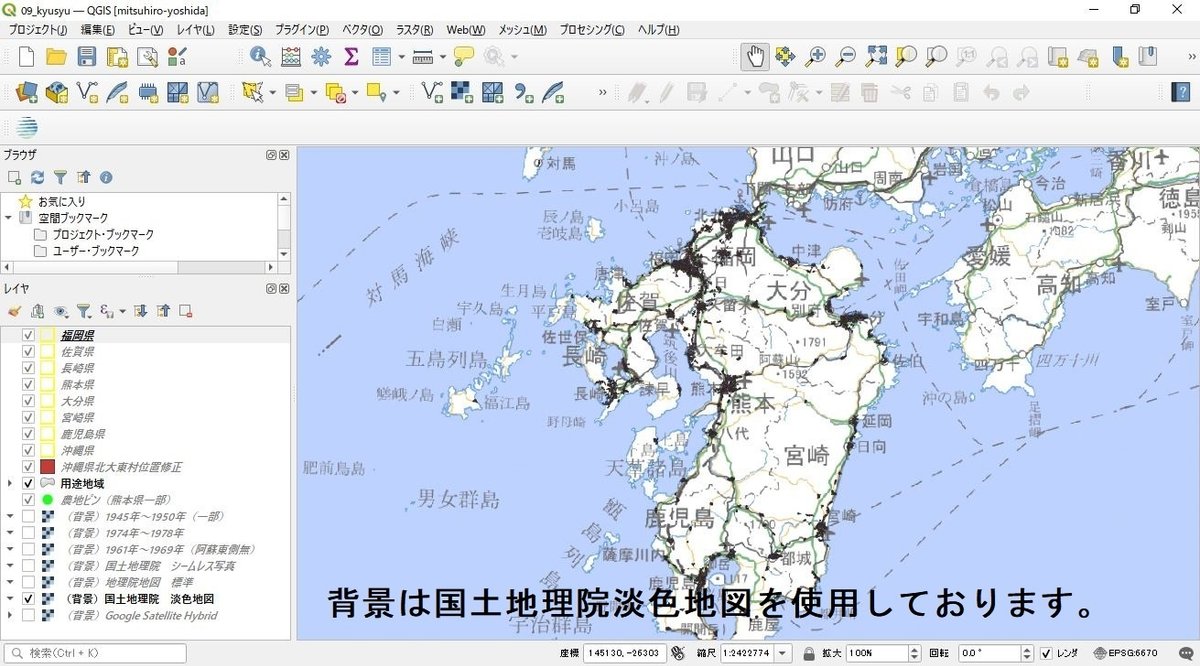Click the Remove Layer icon in Layers panel
This screenshot has height=666, width=1200.
[x=185, y=311]
